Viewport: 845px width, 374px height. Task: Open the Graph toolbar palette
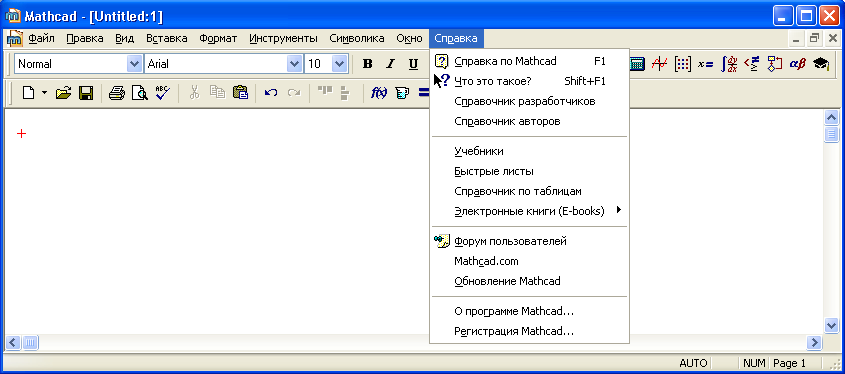pos(659,64)
